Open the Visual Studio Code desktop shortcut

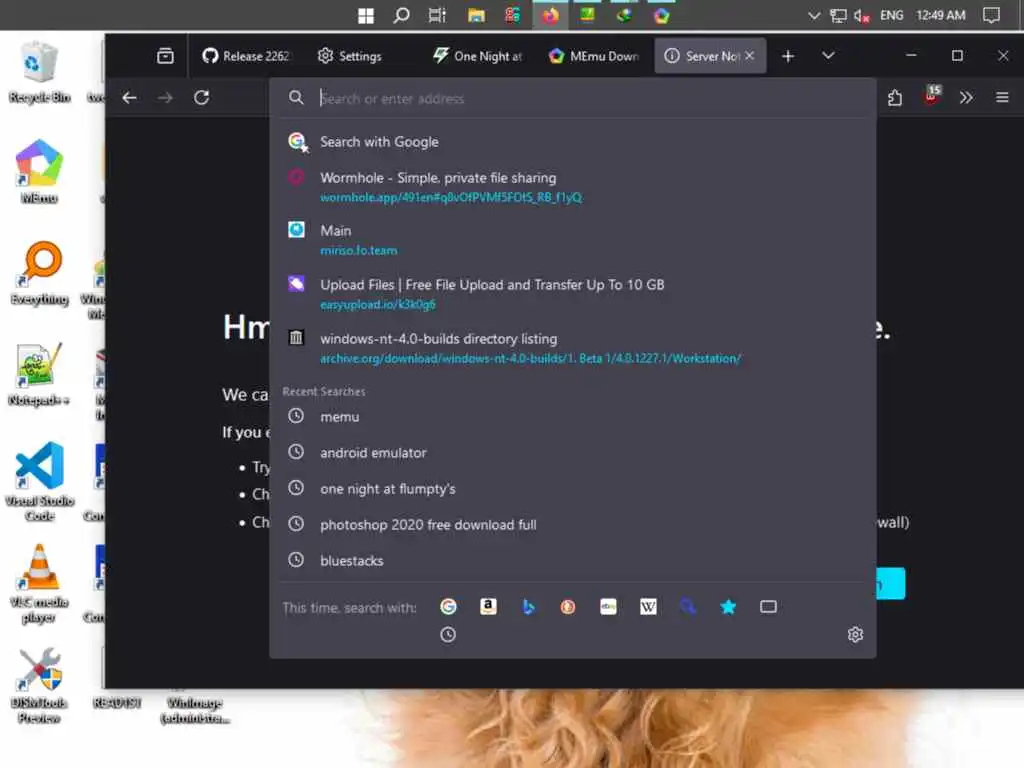click(x=39, y=482)
